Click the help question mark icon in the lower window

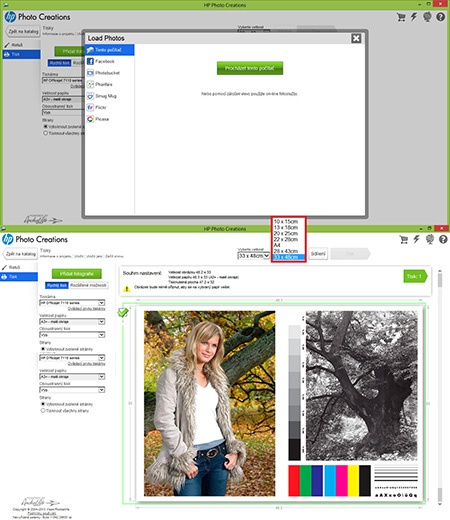tap(443, 239)
